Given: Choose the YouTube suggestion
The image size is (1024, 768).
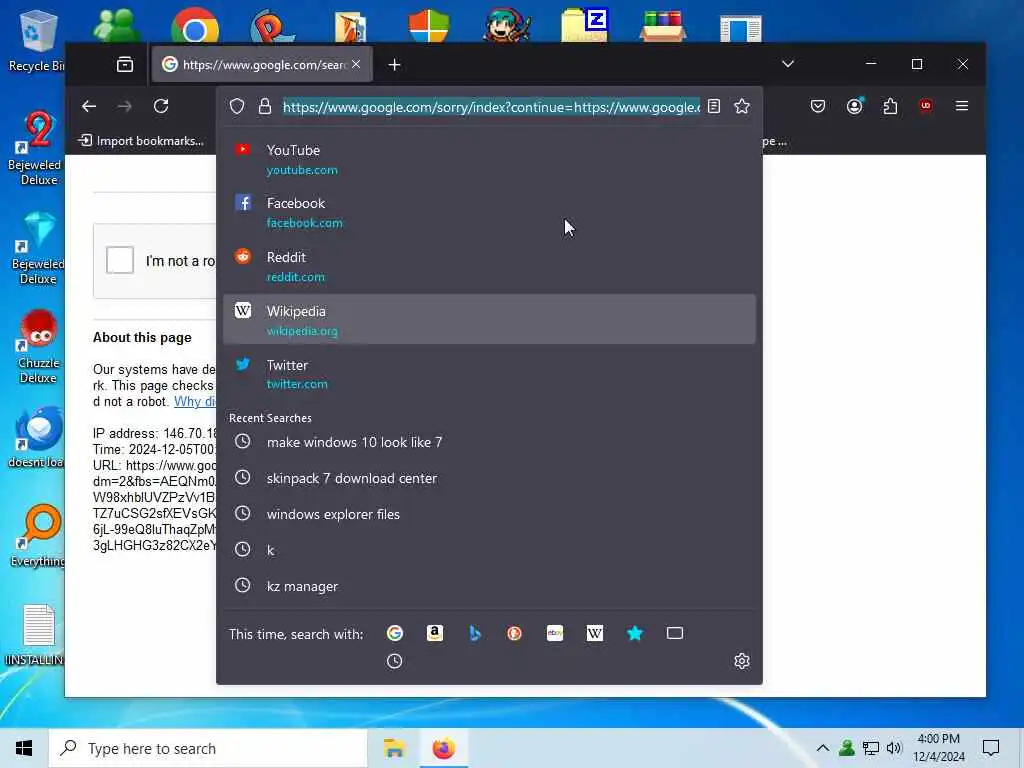Looking at the screenshot, I should point(489,159).
